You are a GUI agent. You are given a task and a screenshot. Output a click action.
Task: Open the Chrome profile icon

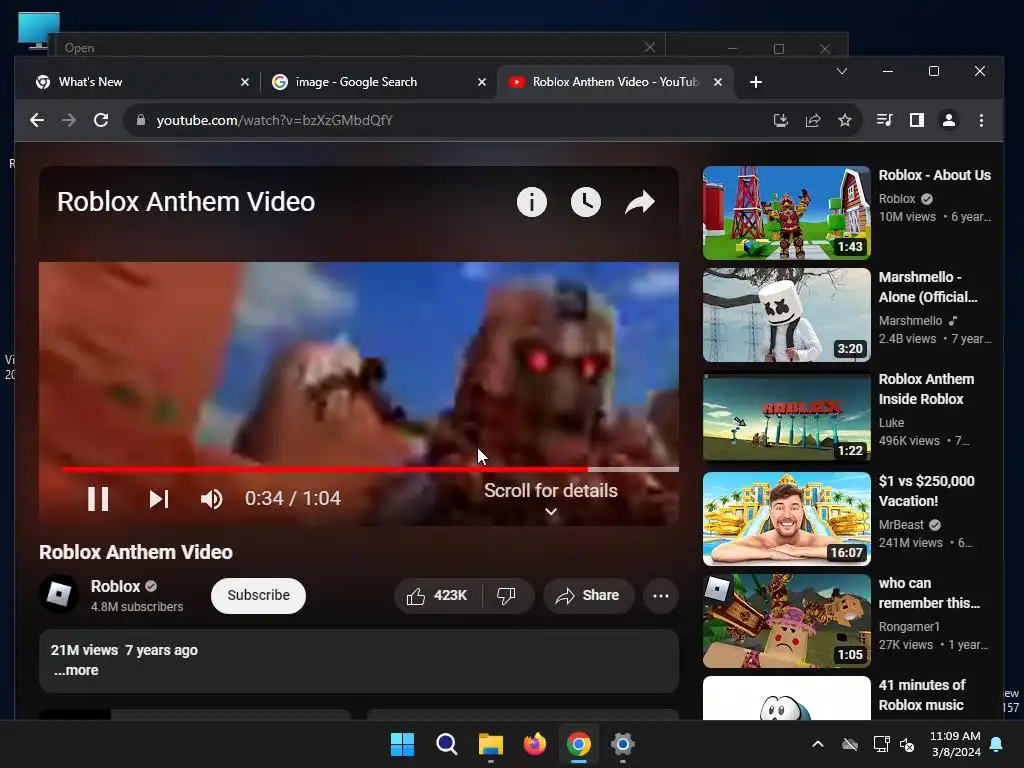(x=948, y=120)
